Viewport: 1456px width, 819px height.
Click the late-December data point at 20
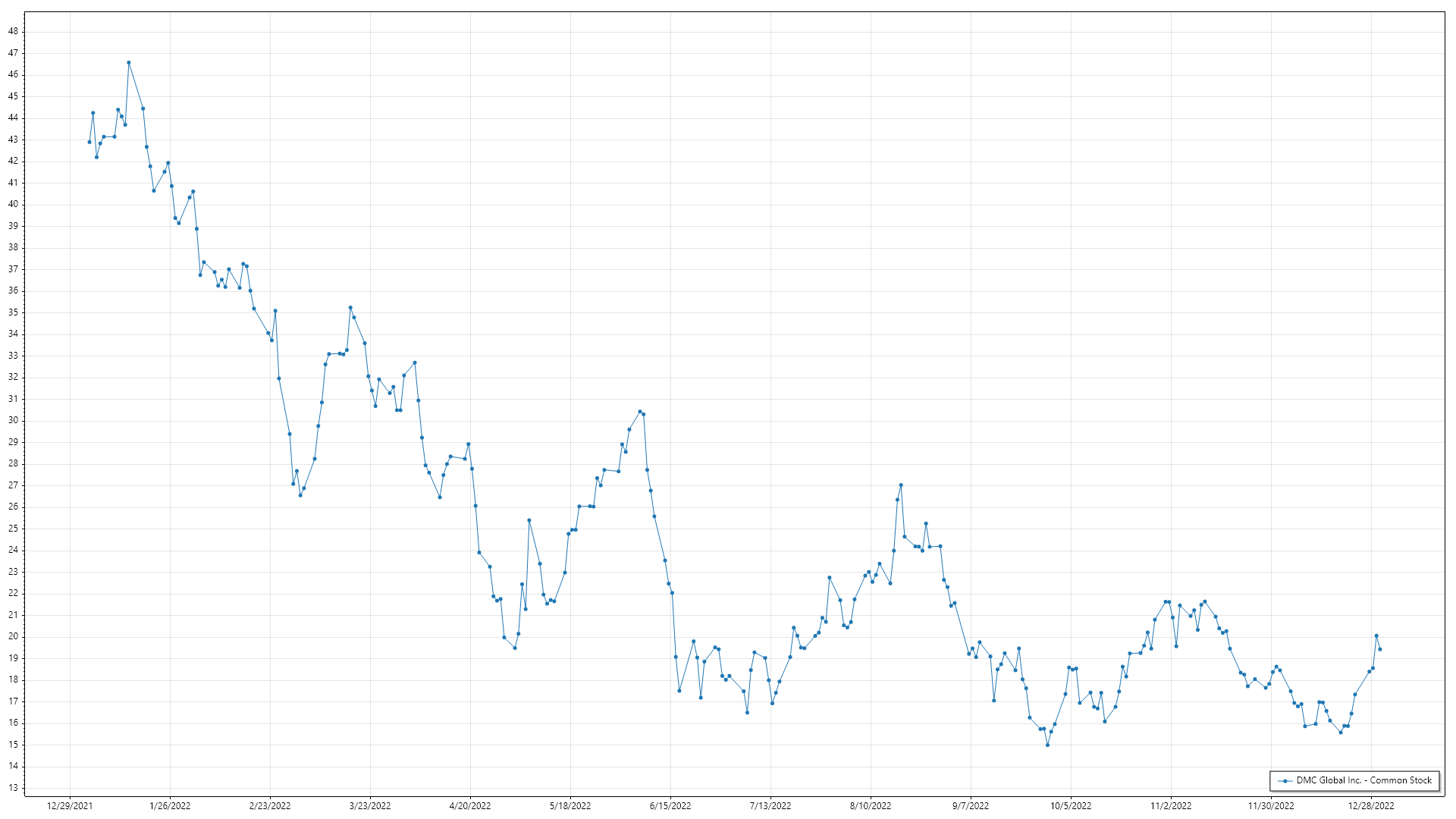point(1376,635)
